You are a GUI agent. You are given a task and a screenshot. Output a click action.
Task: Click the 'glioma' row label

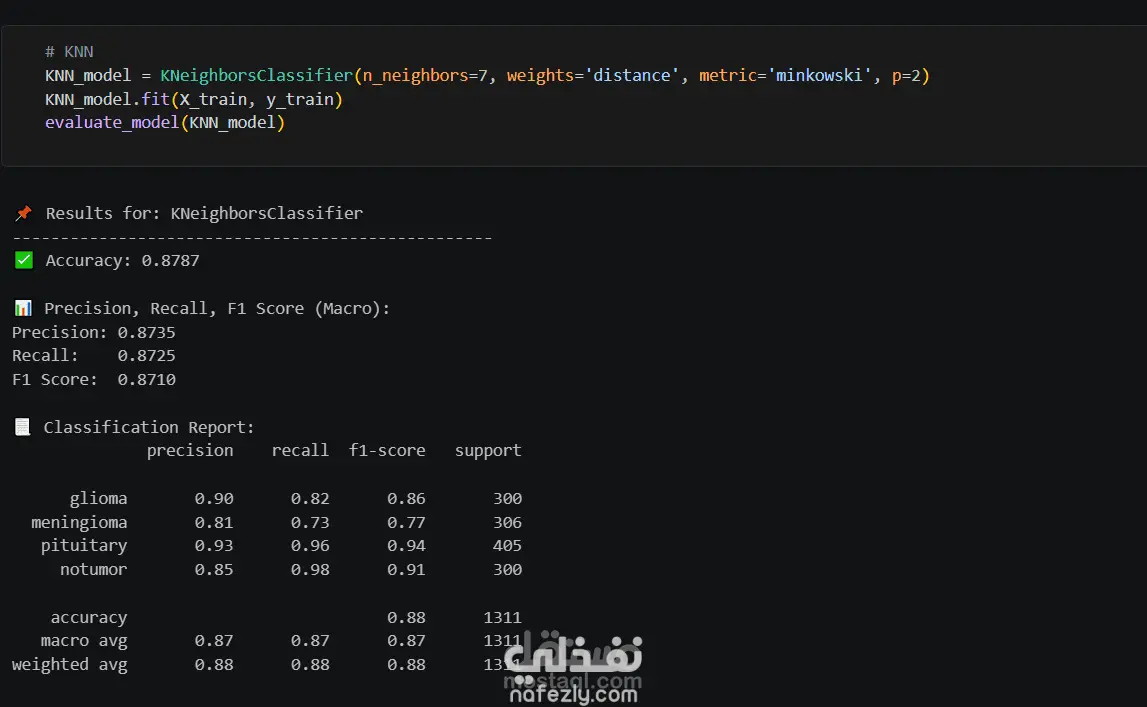(x=98, y=499)
